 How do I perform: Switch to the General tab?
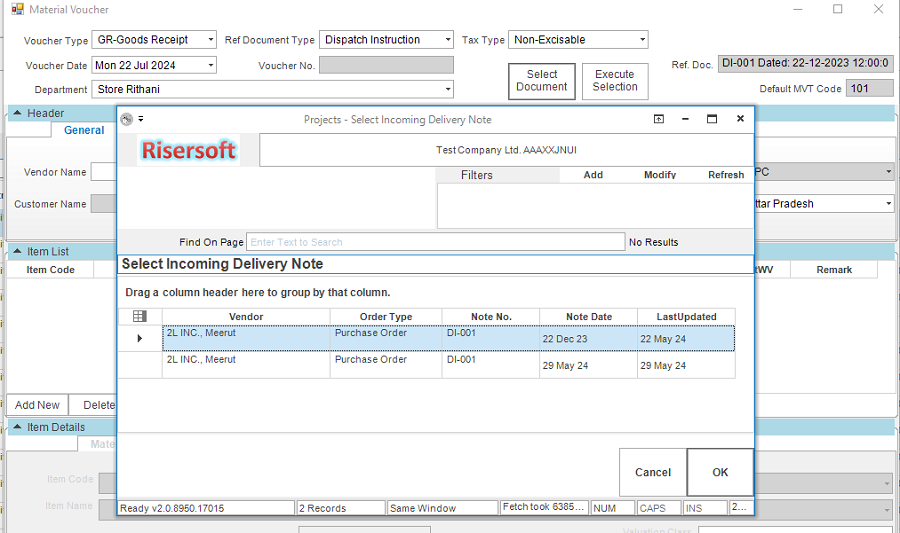click(x=84, y=130)
